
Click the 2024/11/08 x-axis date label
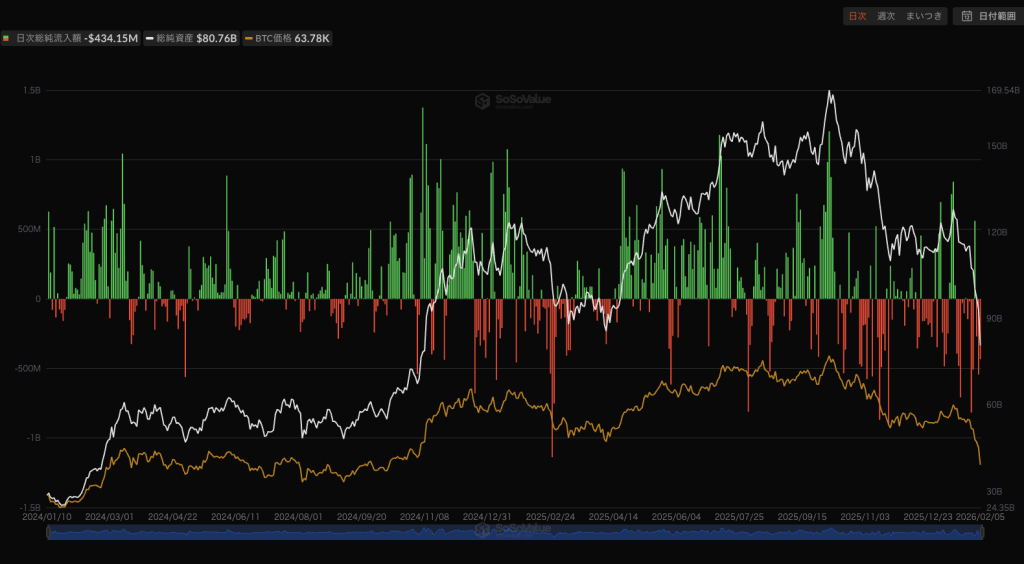423,517
